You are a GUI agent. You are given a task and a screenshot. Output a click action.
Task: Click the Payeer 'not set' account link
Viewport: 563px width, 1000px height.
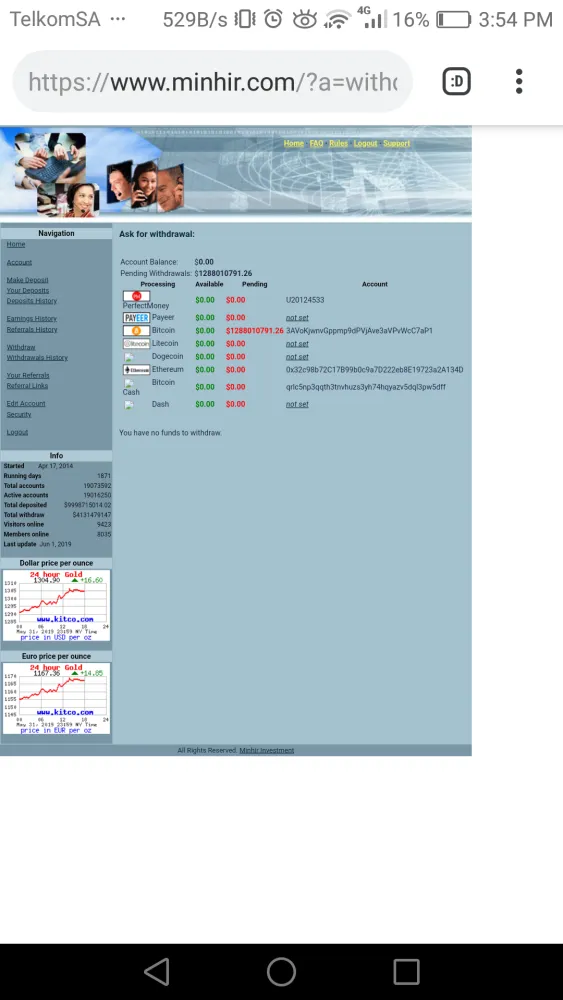click(x=297, y=318)
